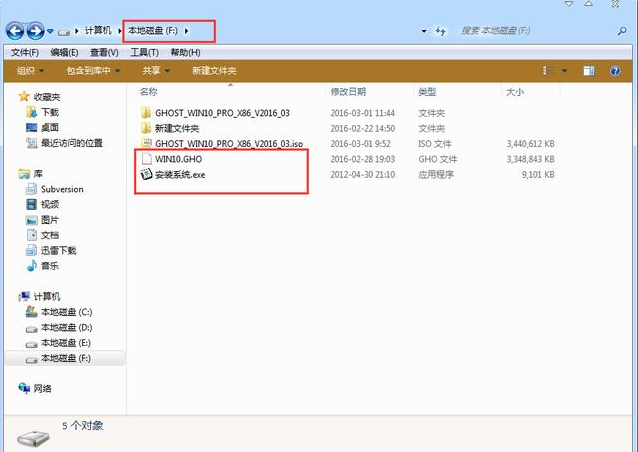Open the 帮助(H) menu
Image resolution: width=638 pixels, height=452 pixels.
click(185, 52)
